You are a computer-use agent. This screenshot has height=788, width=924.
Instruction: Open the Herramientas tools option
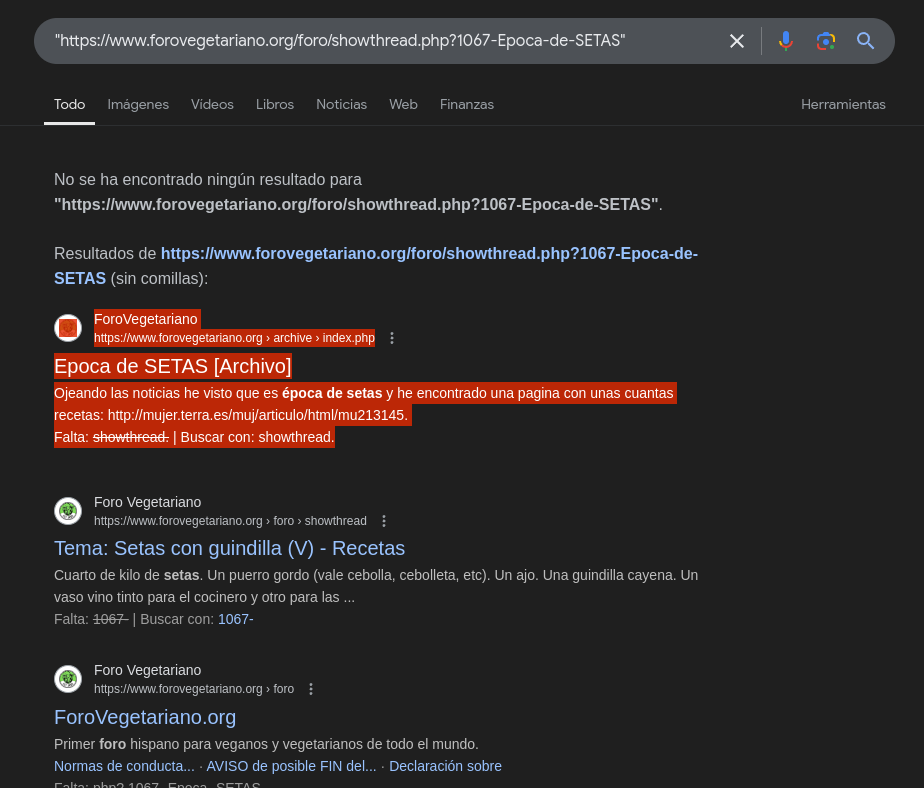[843, 104]
